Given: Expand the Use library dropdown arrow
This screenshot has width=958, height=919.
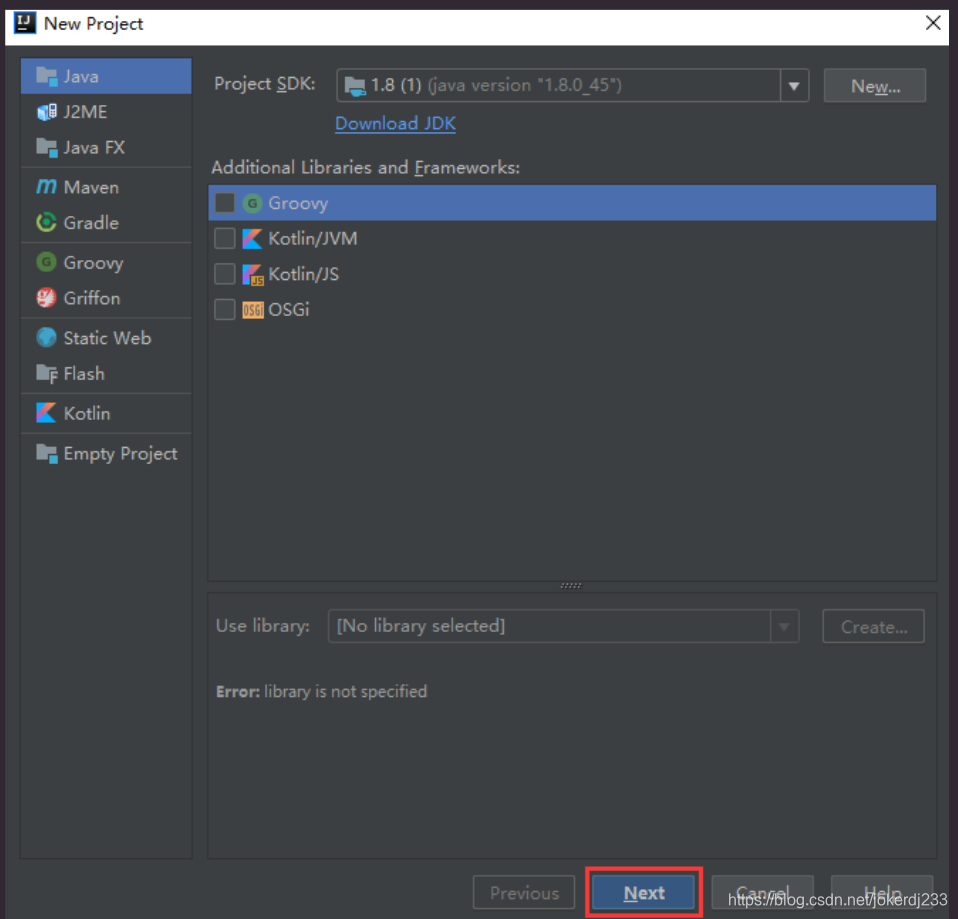Looking at the screenshot, I should 784,626.
